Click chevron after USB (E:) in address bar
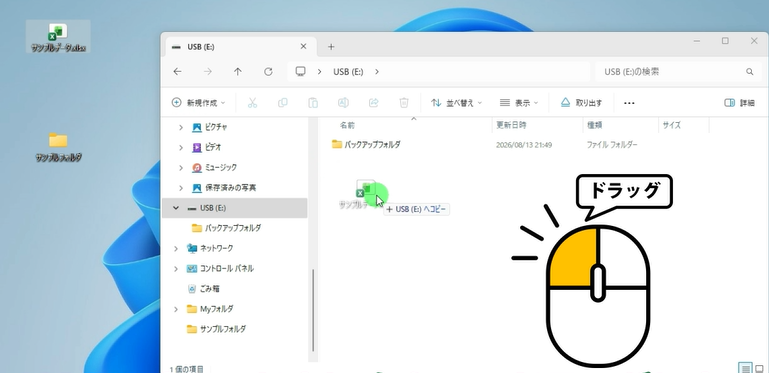Screen dimensions: 769x373 click(377, 72)
